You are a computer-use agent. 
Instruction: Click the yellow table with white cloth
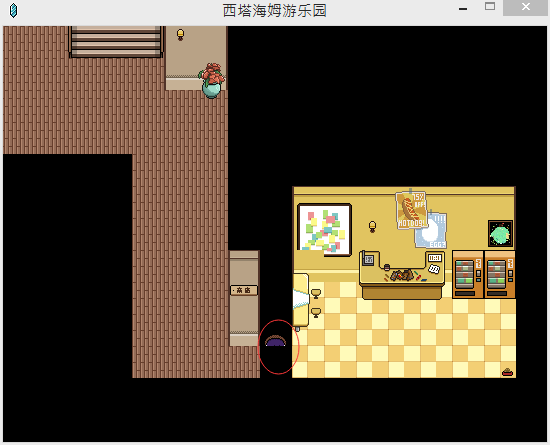tap(301, 300)
